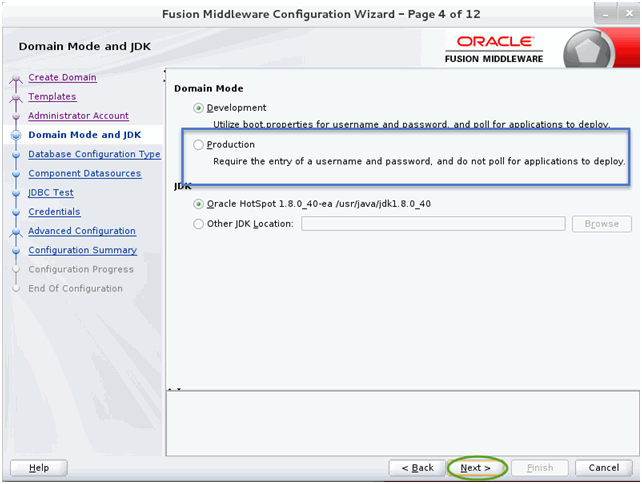Click the Next button
Viewport: 642px width, 484px height.
[x=475, y=468]
